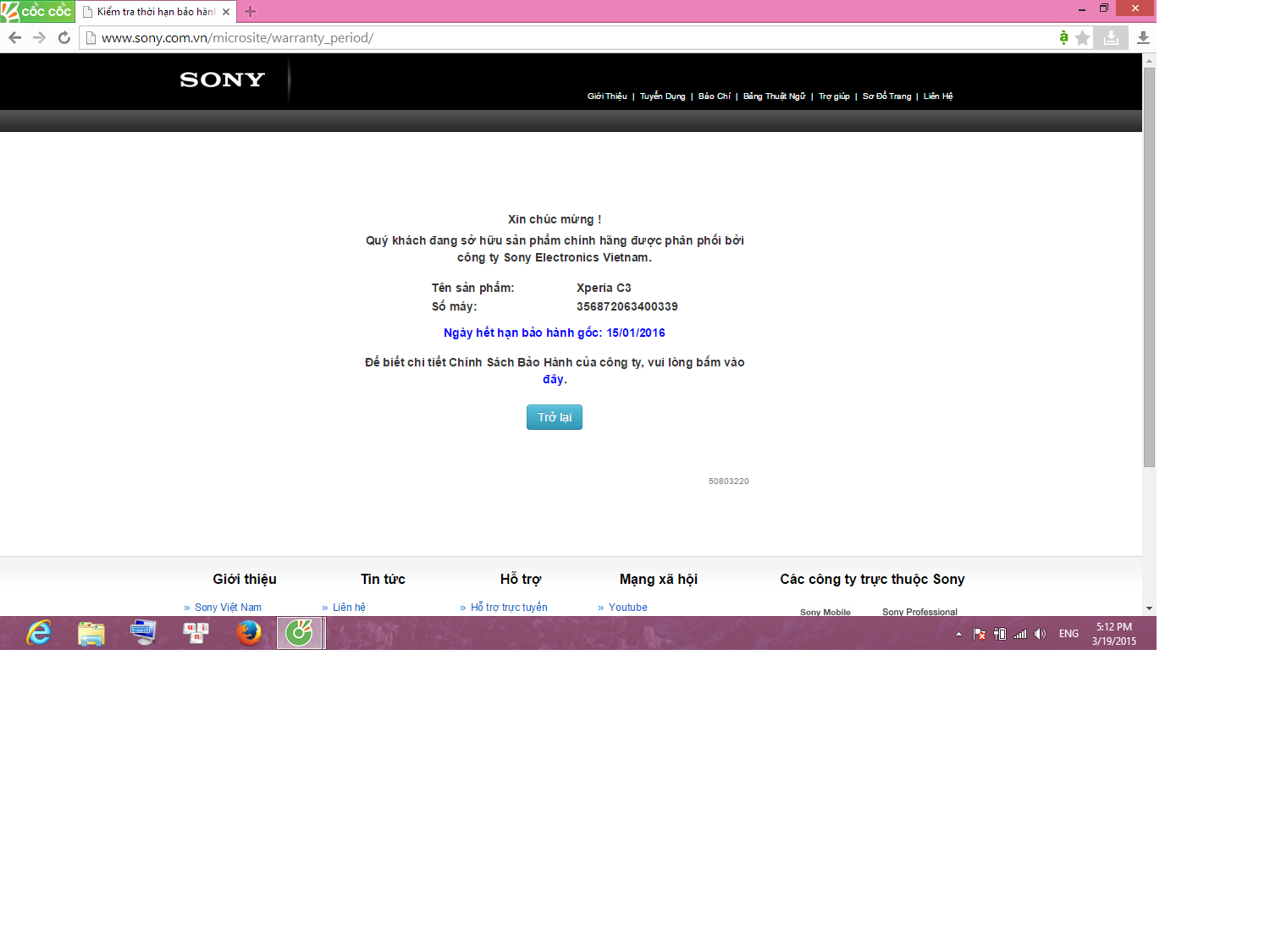Open the volume speaker tray icon

(1041, 634)
